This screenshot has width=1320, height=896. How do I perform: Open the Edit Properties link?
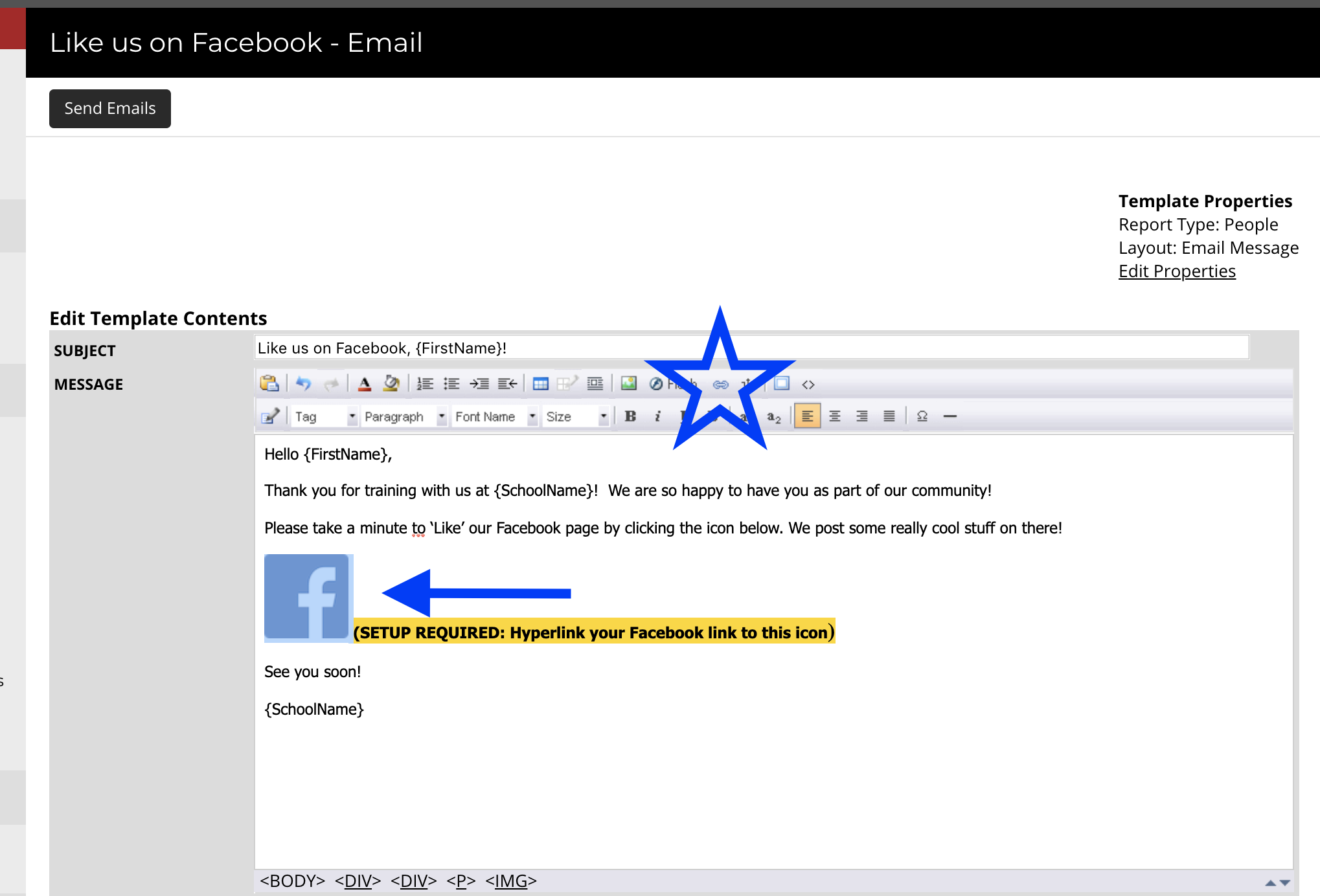pyautogui.click(x=1177, y=271)
